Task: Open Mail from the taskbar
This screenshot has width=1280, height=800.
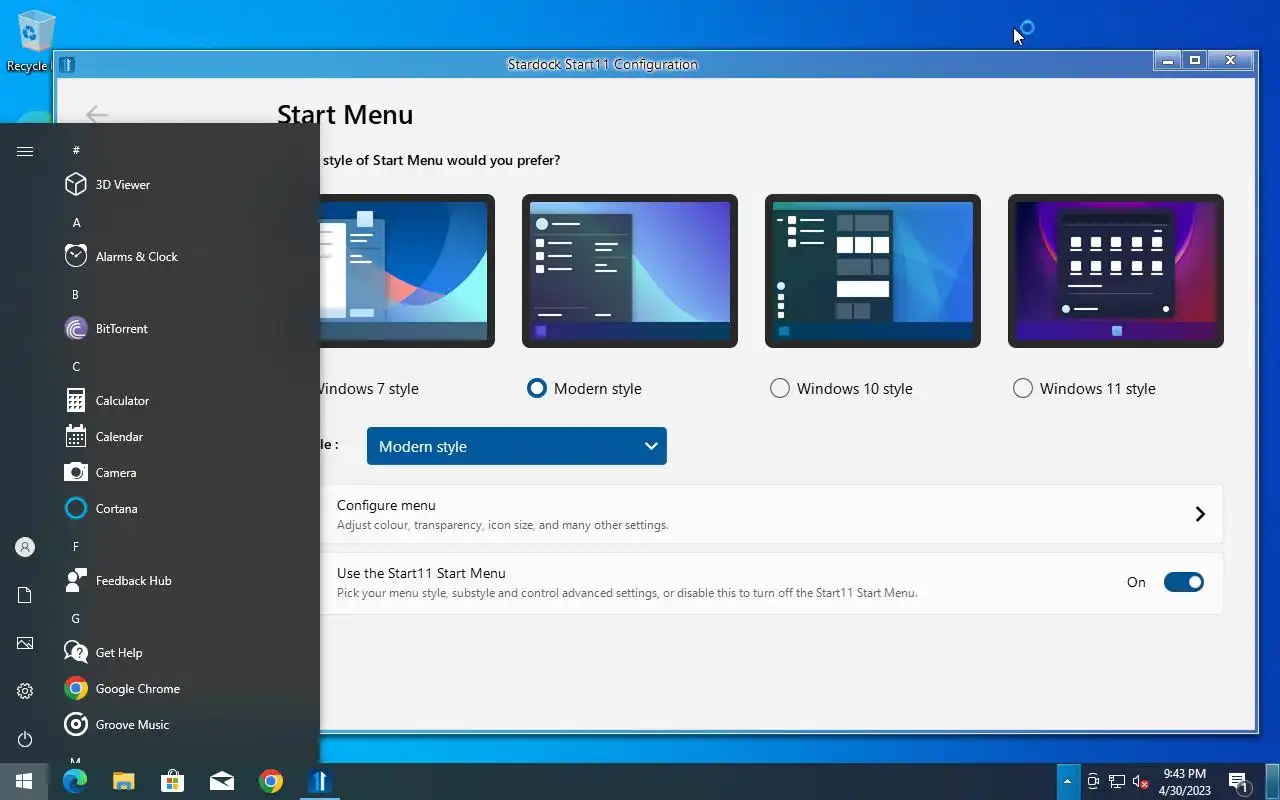Action: [x=221, y=781]
